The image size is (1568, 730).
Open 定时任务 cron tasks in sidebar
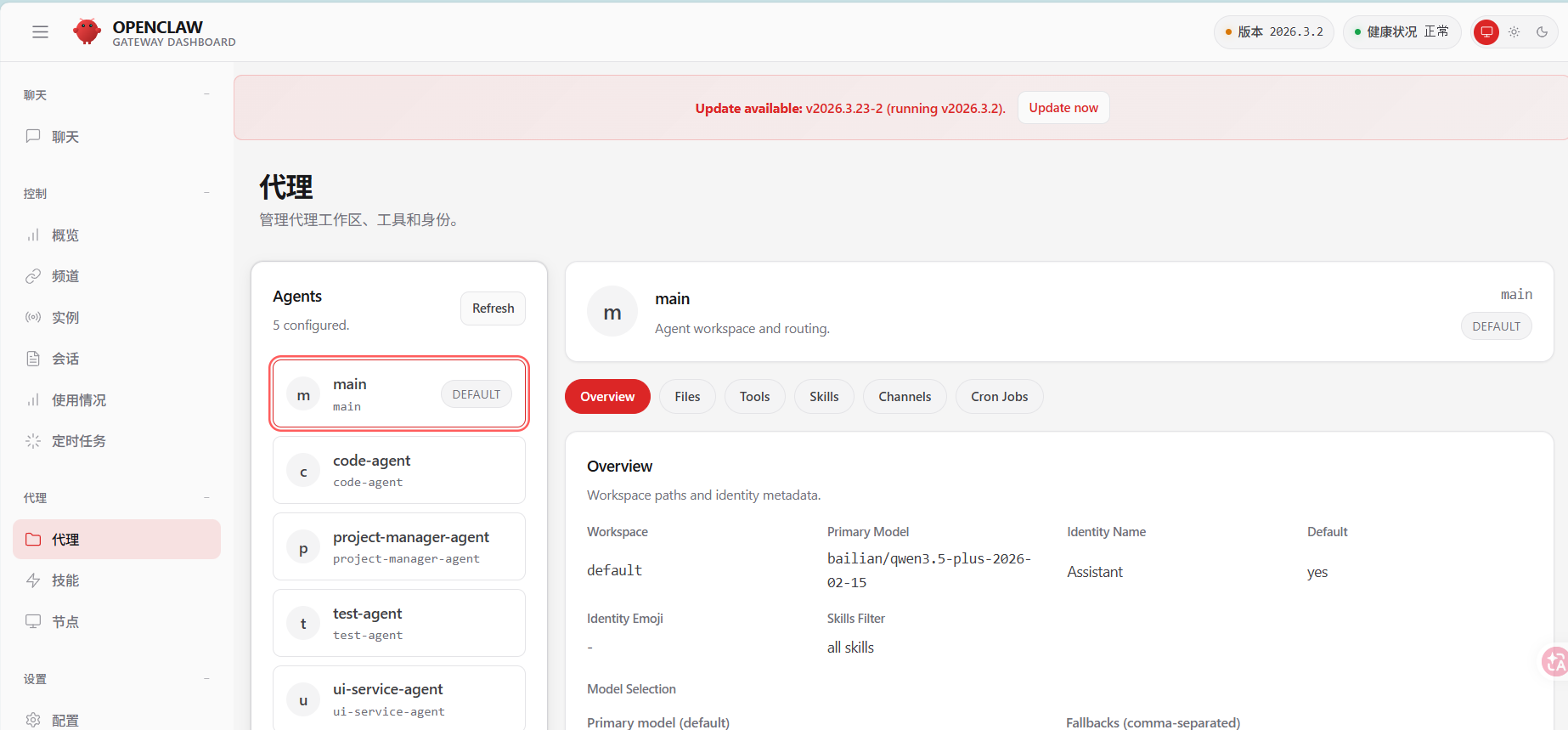point(116,441)
